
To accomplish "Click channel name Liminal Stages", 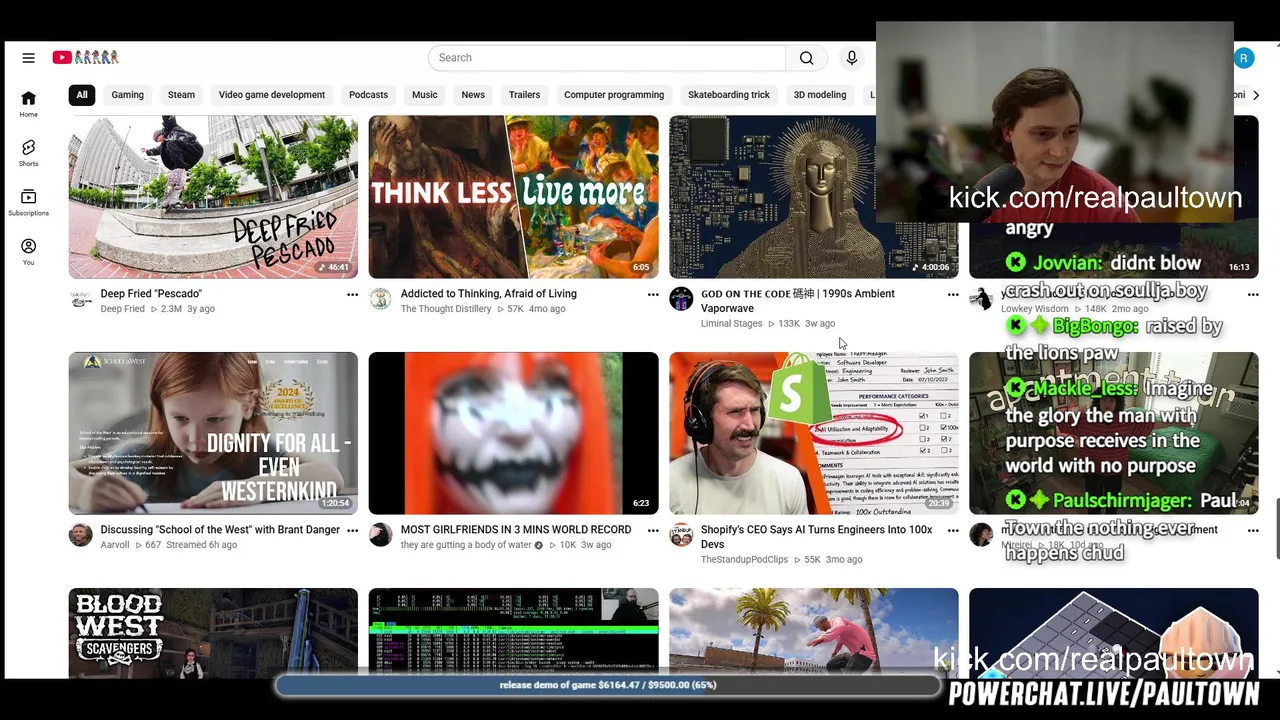I will click(x=731, y=324).
